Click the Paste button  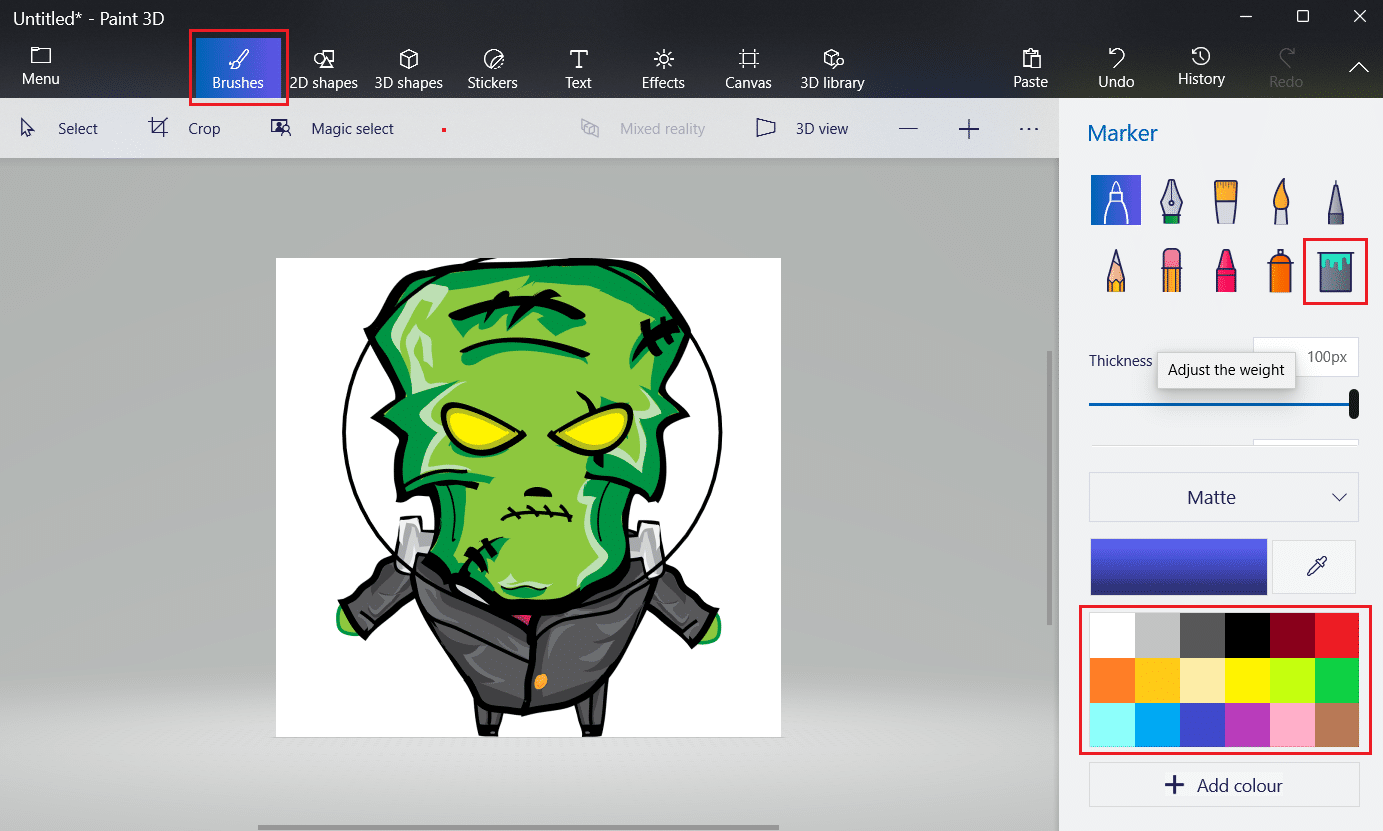[1030, 68]
